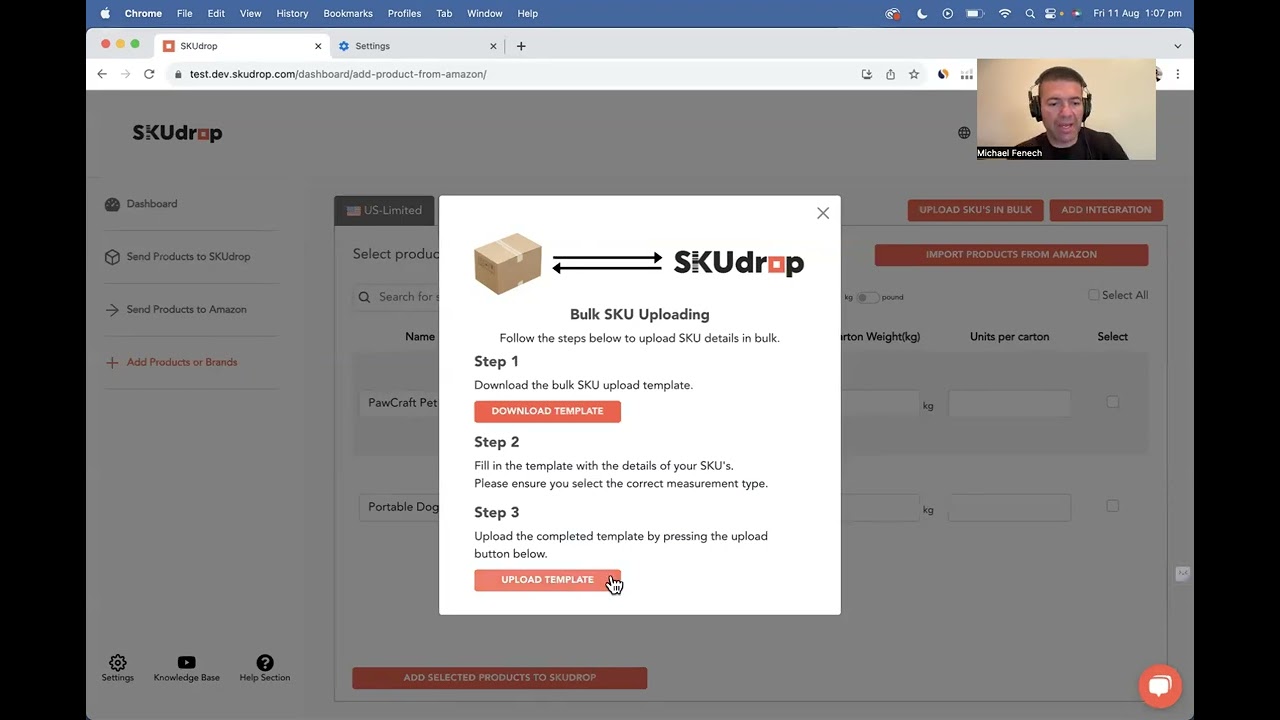The width and height of the screenshot is (1280, 720).
Task: Click the Semrush extension icon
Action: tap(943, 74)
